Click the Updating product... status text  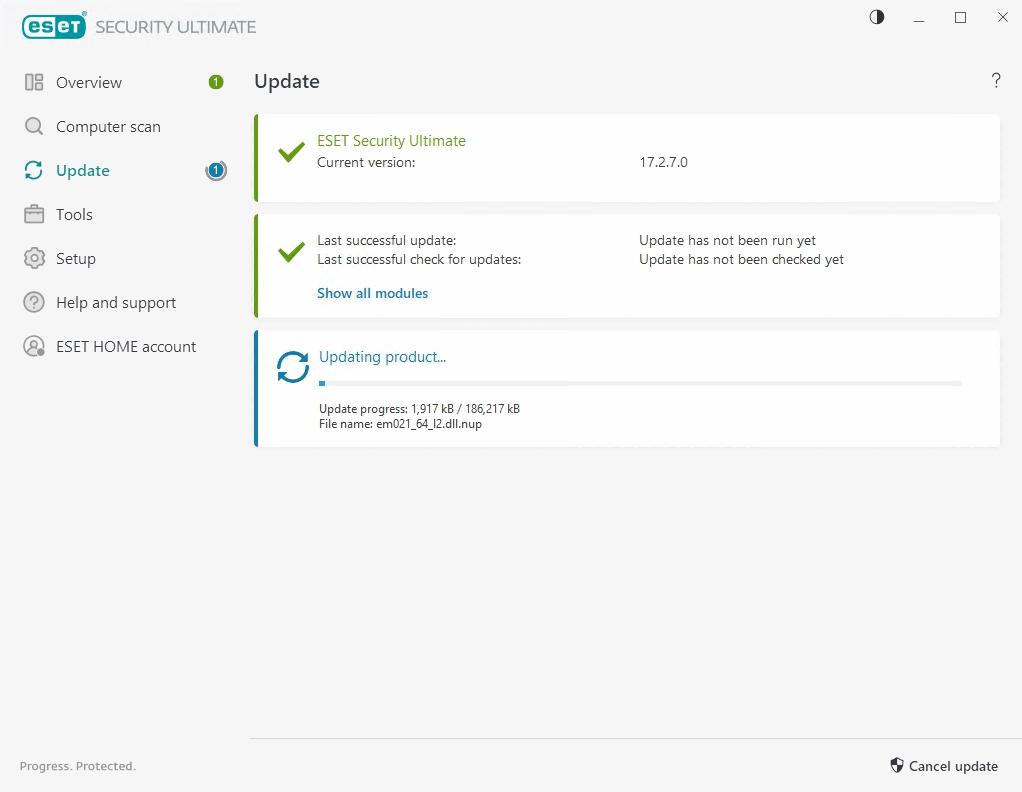tap(382, 357)
